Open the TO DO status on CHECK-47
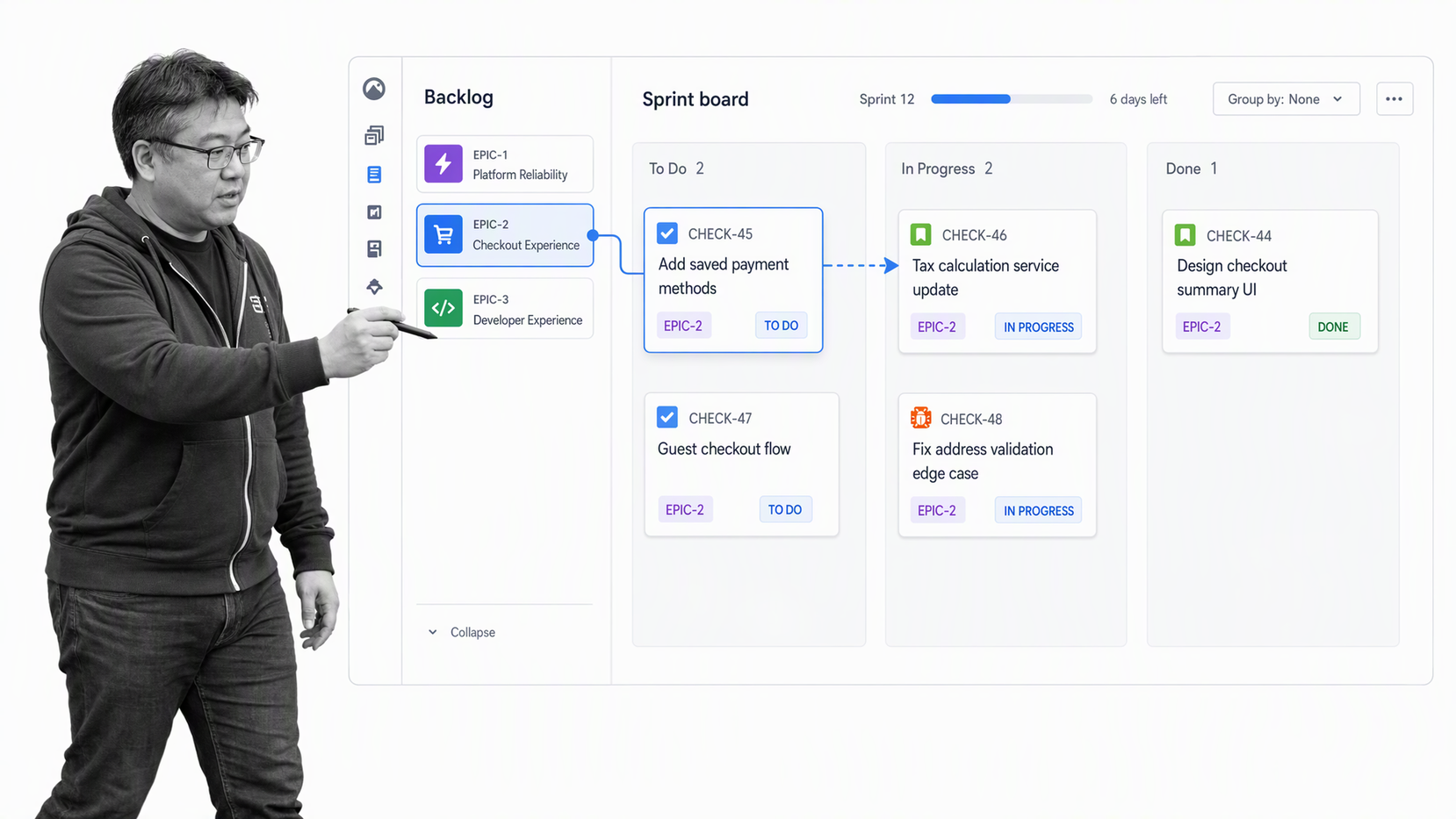The height and width of the screenshot is (819, 1456). (x=785, y=509)
